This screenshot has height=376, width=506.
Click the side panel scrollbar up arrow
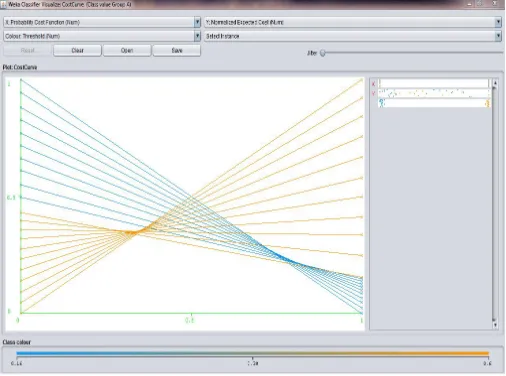pyautogui.click(x=495, y=82)
